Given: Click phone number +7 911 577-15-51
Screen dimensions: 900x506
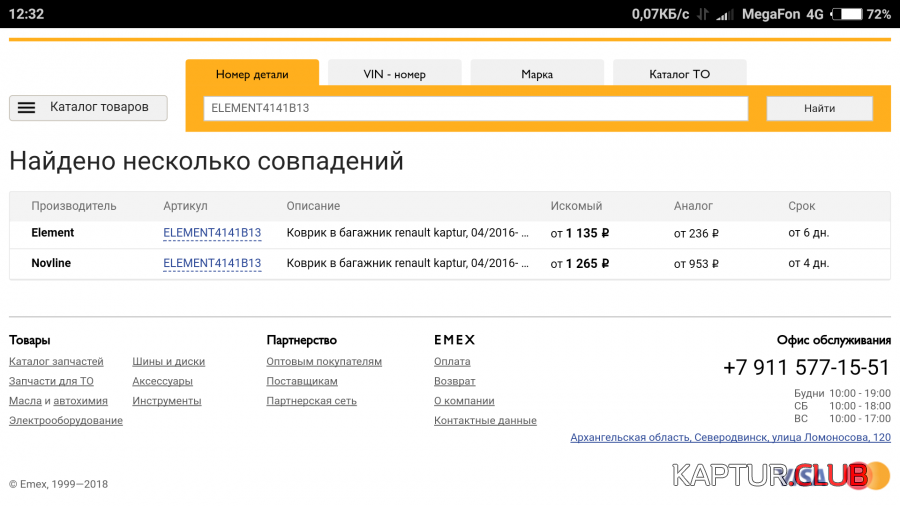Looking at the screenshot, I should coord(806,368).
